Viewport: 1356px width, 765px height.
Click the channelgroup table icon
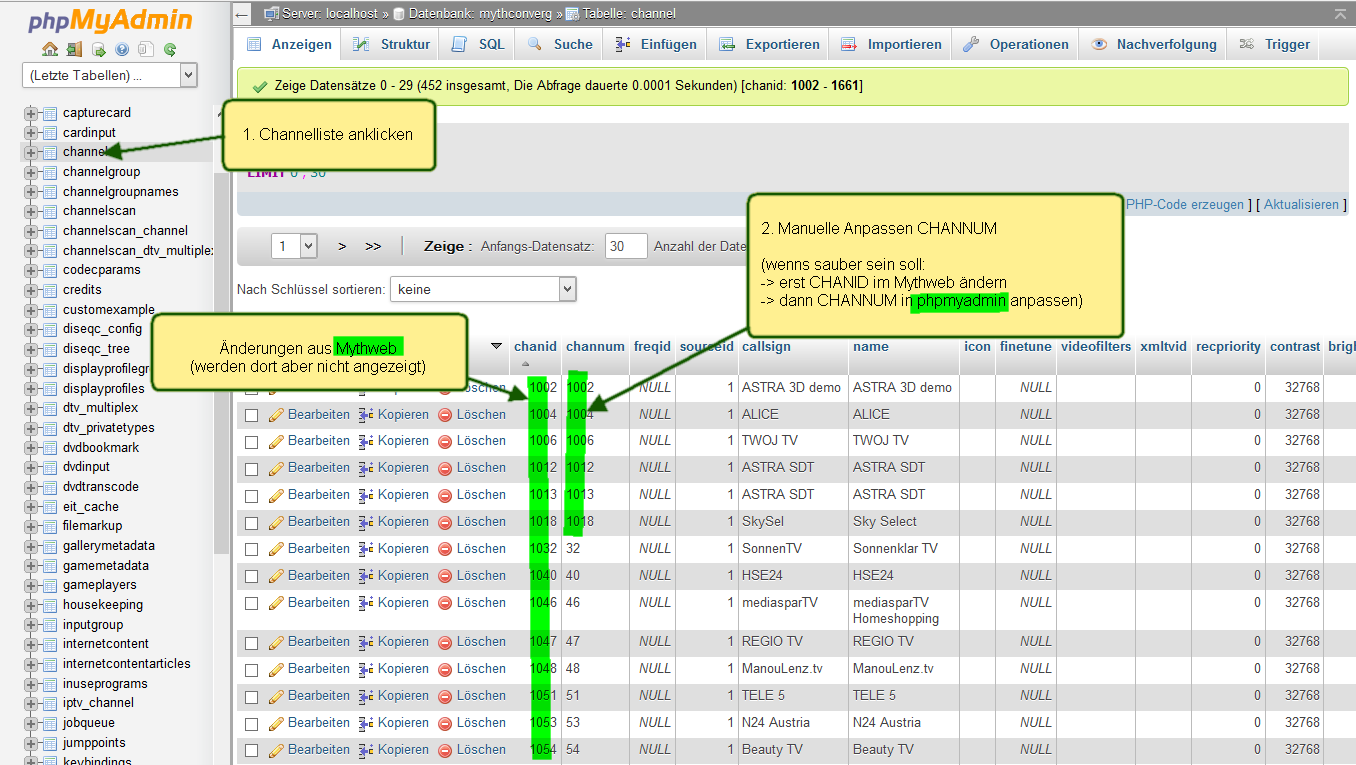pyautogui.click(x=49, y=172)
